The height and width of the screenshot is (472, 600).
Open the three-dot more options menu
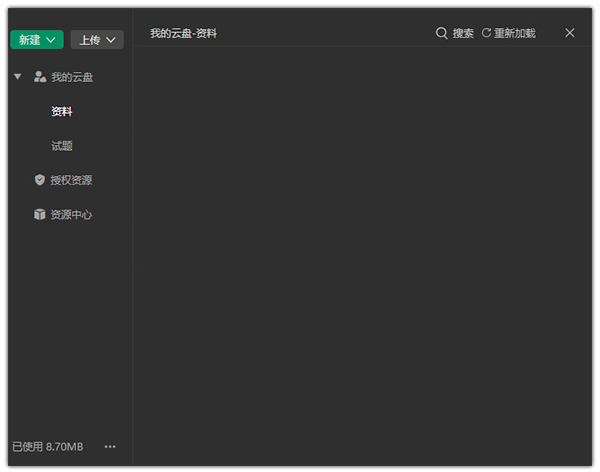[x=110, y=446]
